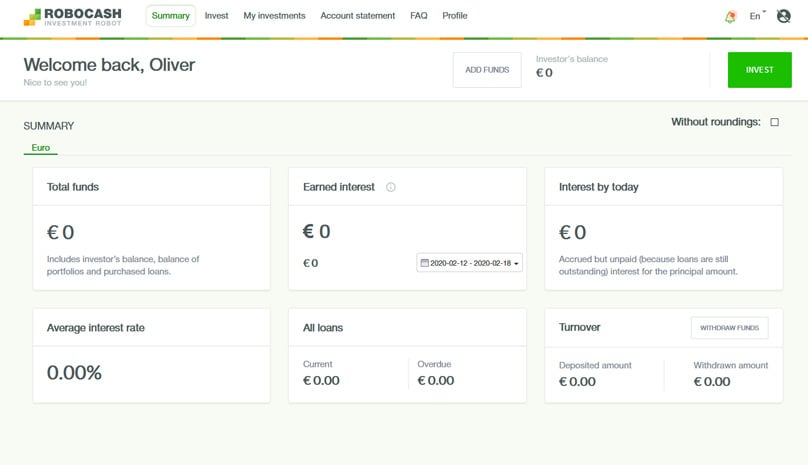Viewport: 808px width, 465px height.
Task: Click the 'Accrued but unpaid' description text
Action: click(648, 265)
